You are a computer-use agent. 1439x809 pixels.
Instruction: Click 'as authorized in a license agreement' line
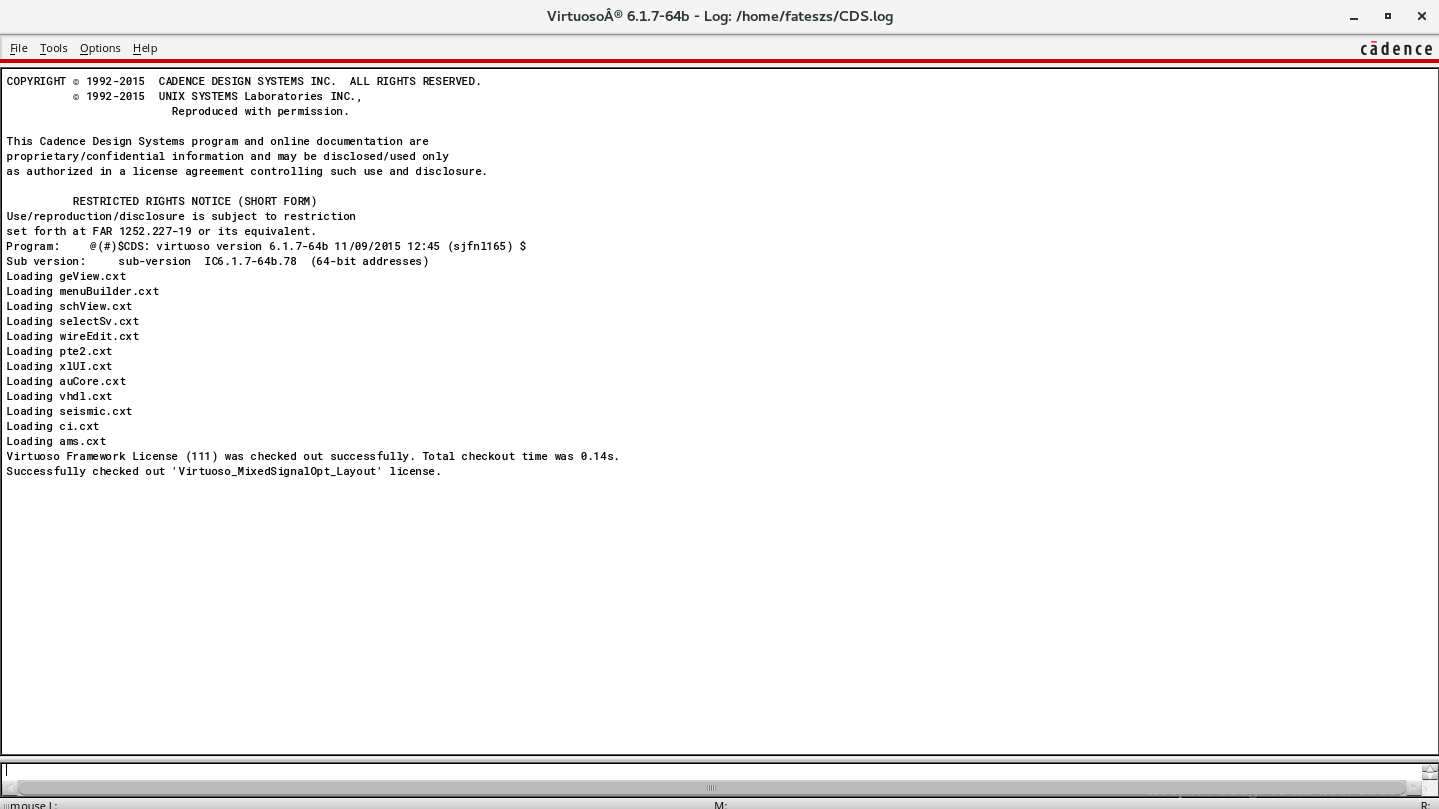click(x=247, y=171)
